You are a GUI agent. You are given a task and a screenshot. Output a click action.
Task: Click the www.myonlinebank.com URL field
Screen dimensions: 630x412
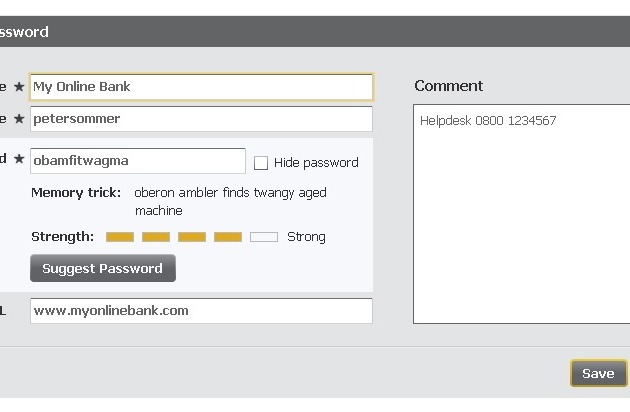click(201, 311)
